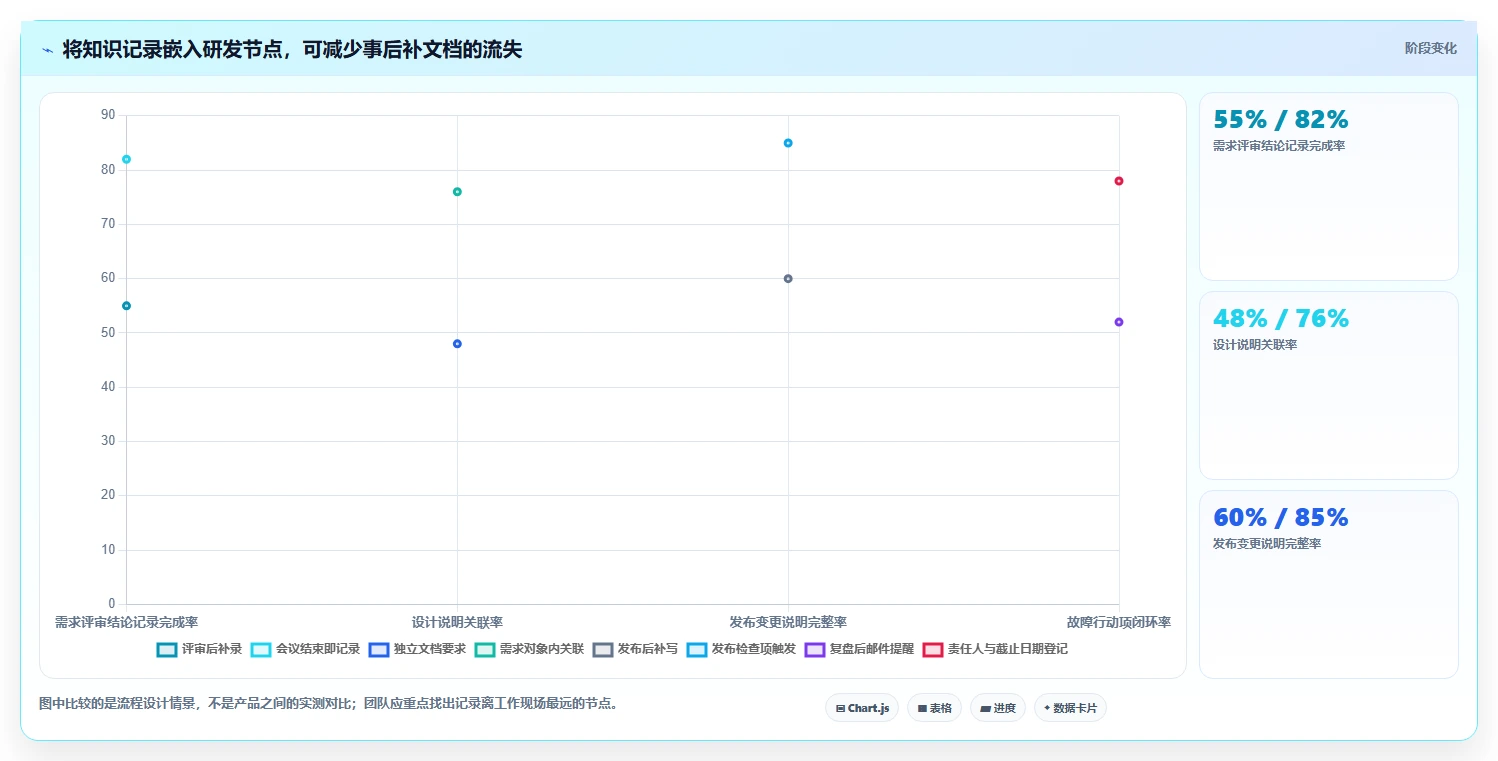Open the 60% / 85% stat card
Viewport: 1498px width, 761px height.
[1328, 584]
